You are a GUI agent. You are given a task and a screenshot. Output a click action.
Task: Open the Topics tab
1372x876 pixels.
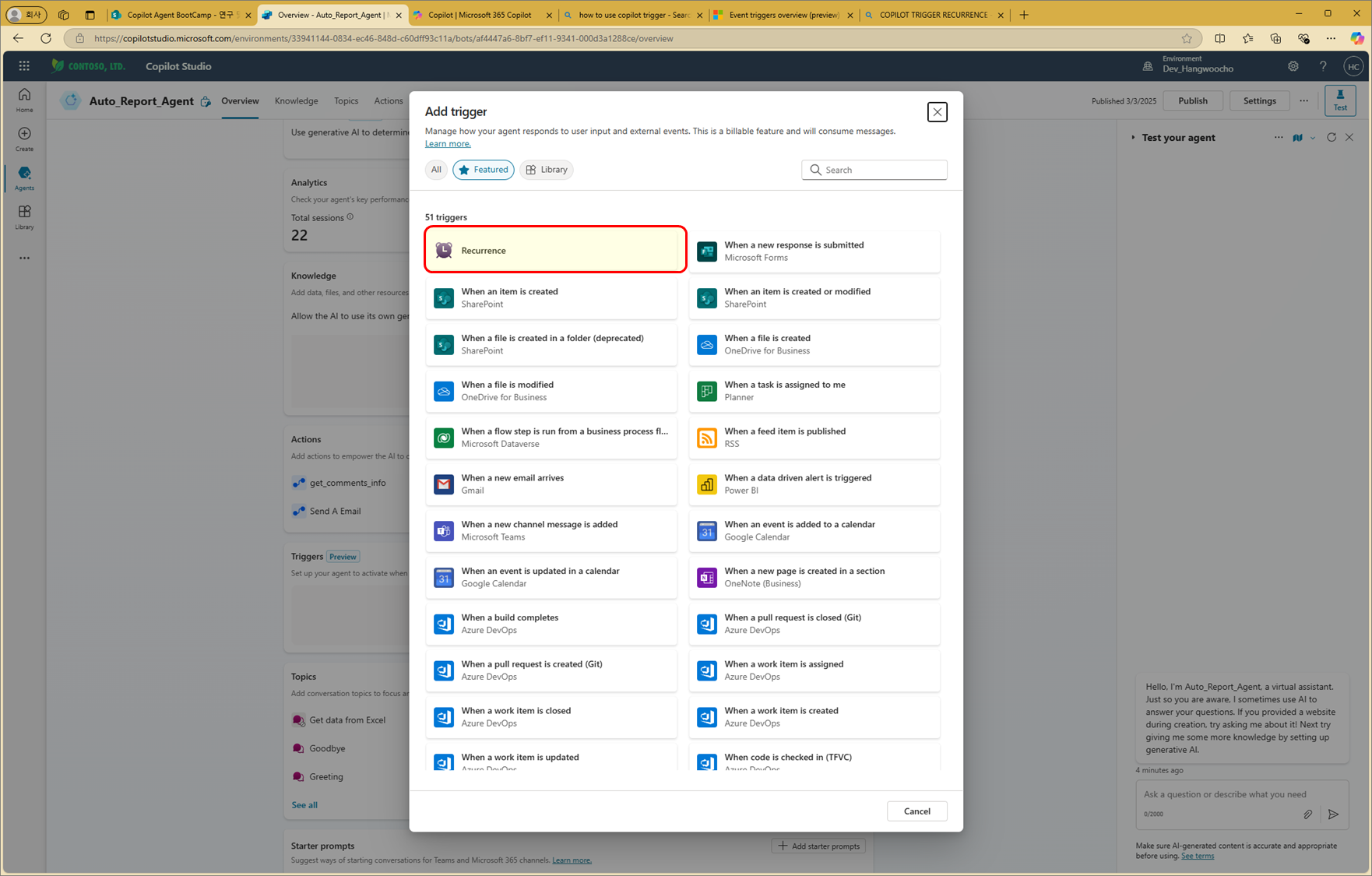pos(347,101)
